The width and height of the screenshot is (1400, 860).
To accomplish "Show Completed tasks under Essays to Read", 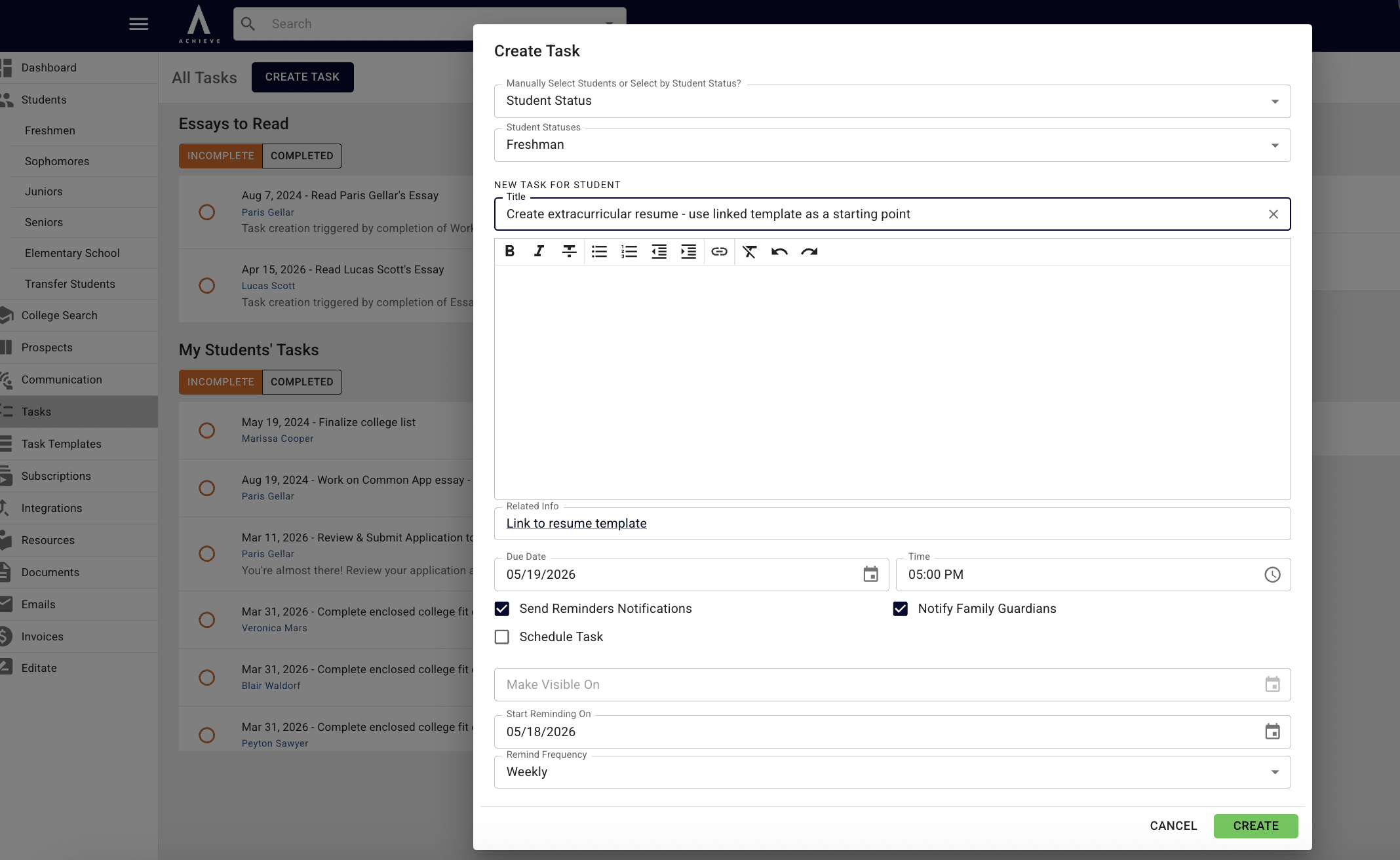I will (x=302, y=156).
